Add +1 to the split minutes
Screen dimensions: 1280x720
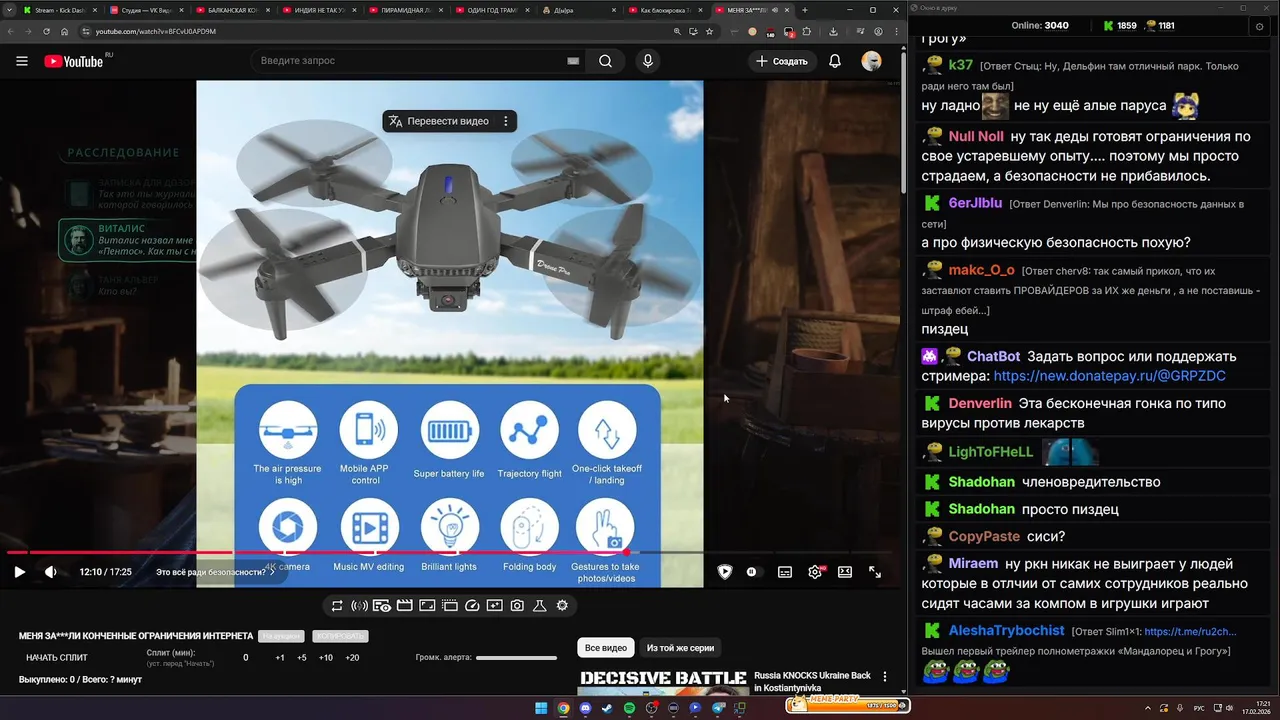point(280,658)
